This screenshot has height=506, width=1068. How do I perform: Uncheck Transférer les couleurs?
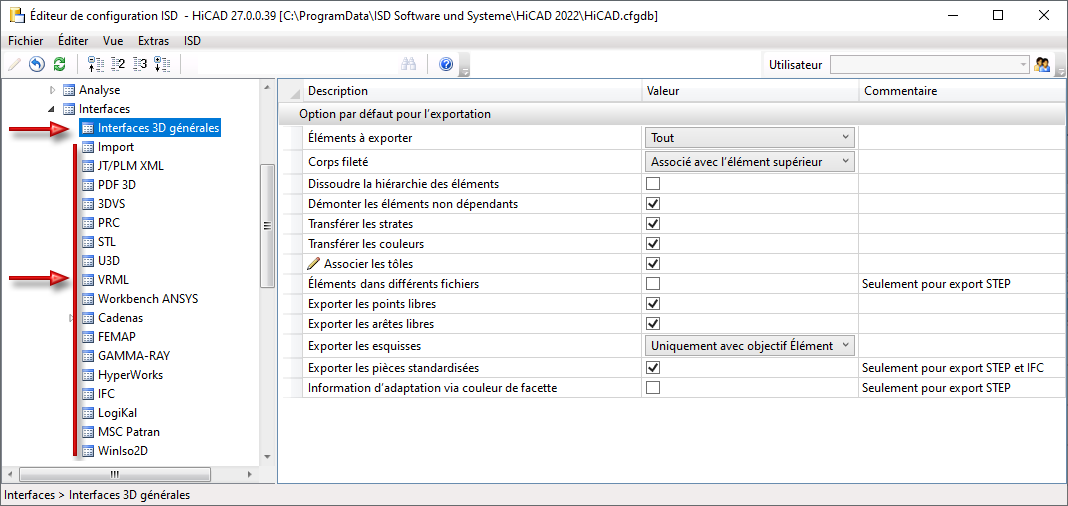(x=653, y=244)
